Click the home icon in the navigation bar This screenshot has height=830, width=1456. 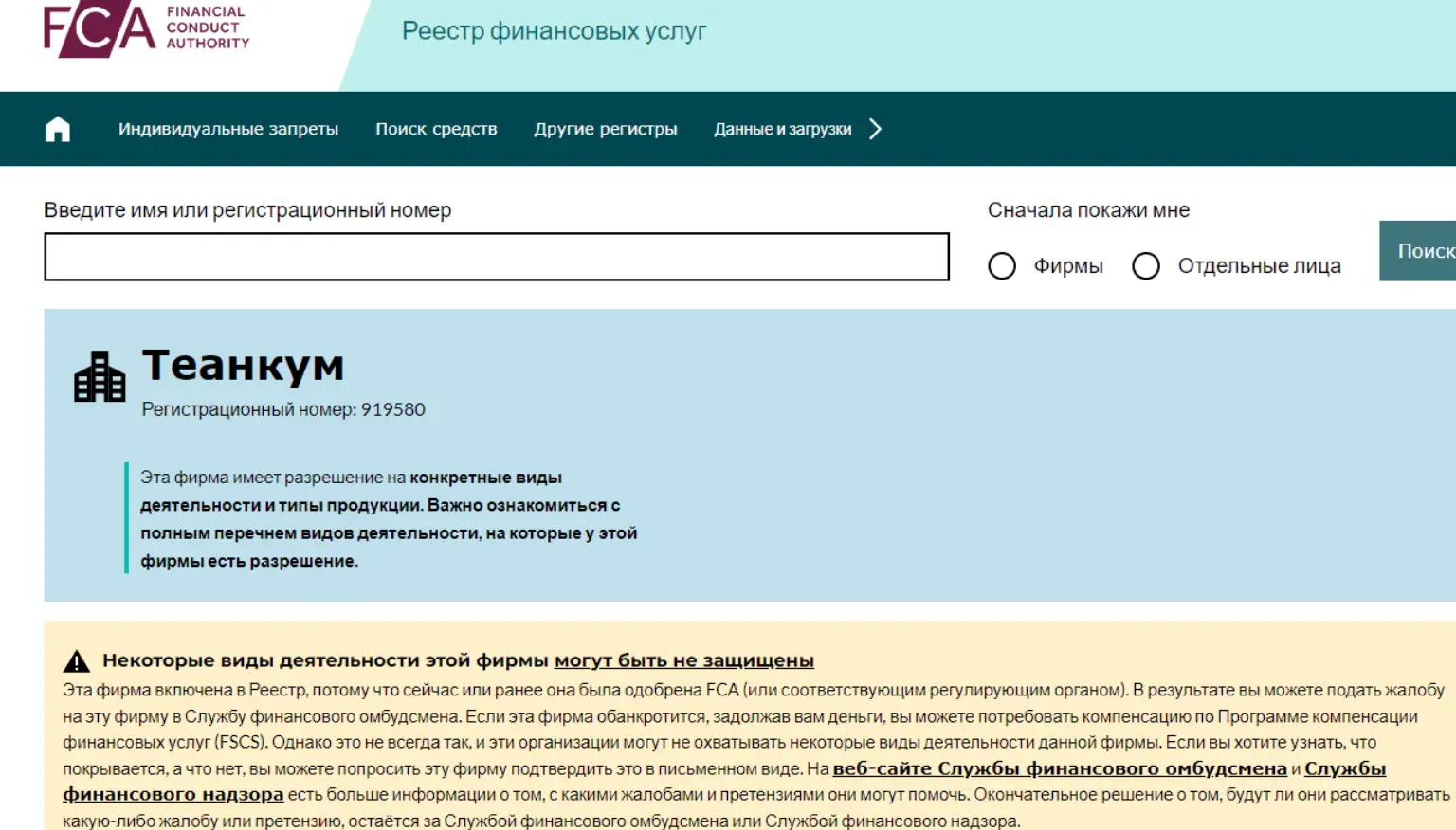(59, 128)
